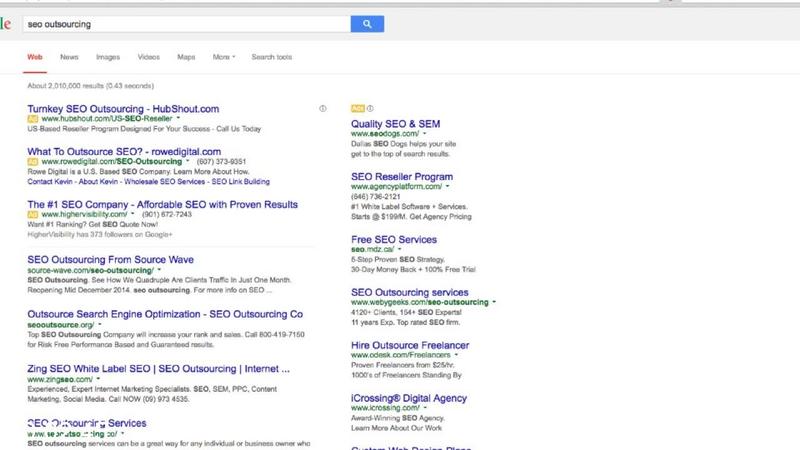Open 'Outsource Search Engine Optimization' result
This screenshot has height=450, width=800.
[x=165, y=314]
